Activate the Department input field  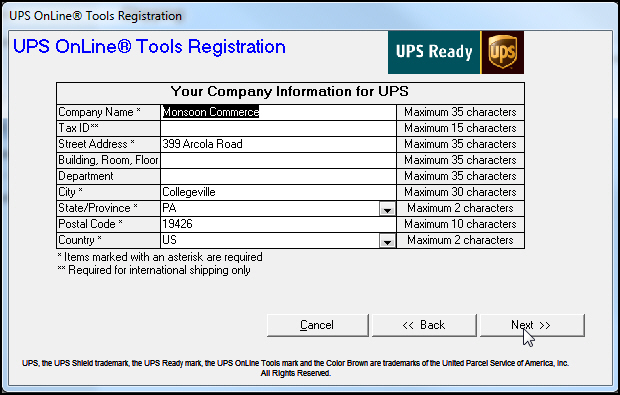pos(278,176)
